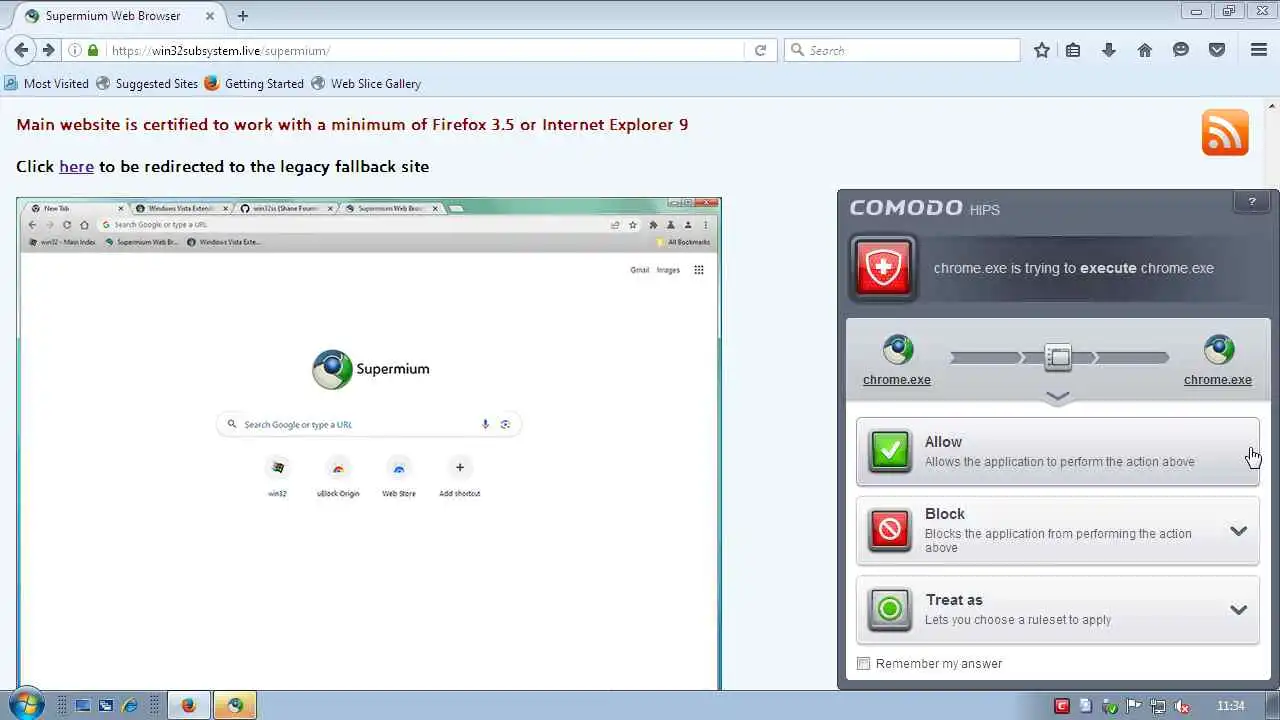Image resolution: width=1280 pixels, height=720 pixels.
Task: Open the Downloads arrow icon
Action: [x=1109, y=50]
